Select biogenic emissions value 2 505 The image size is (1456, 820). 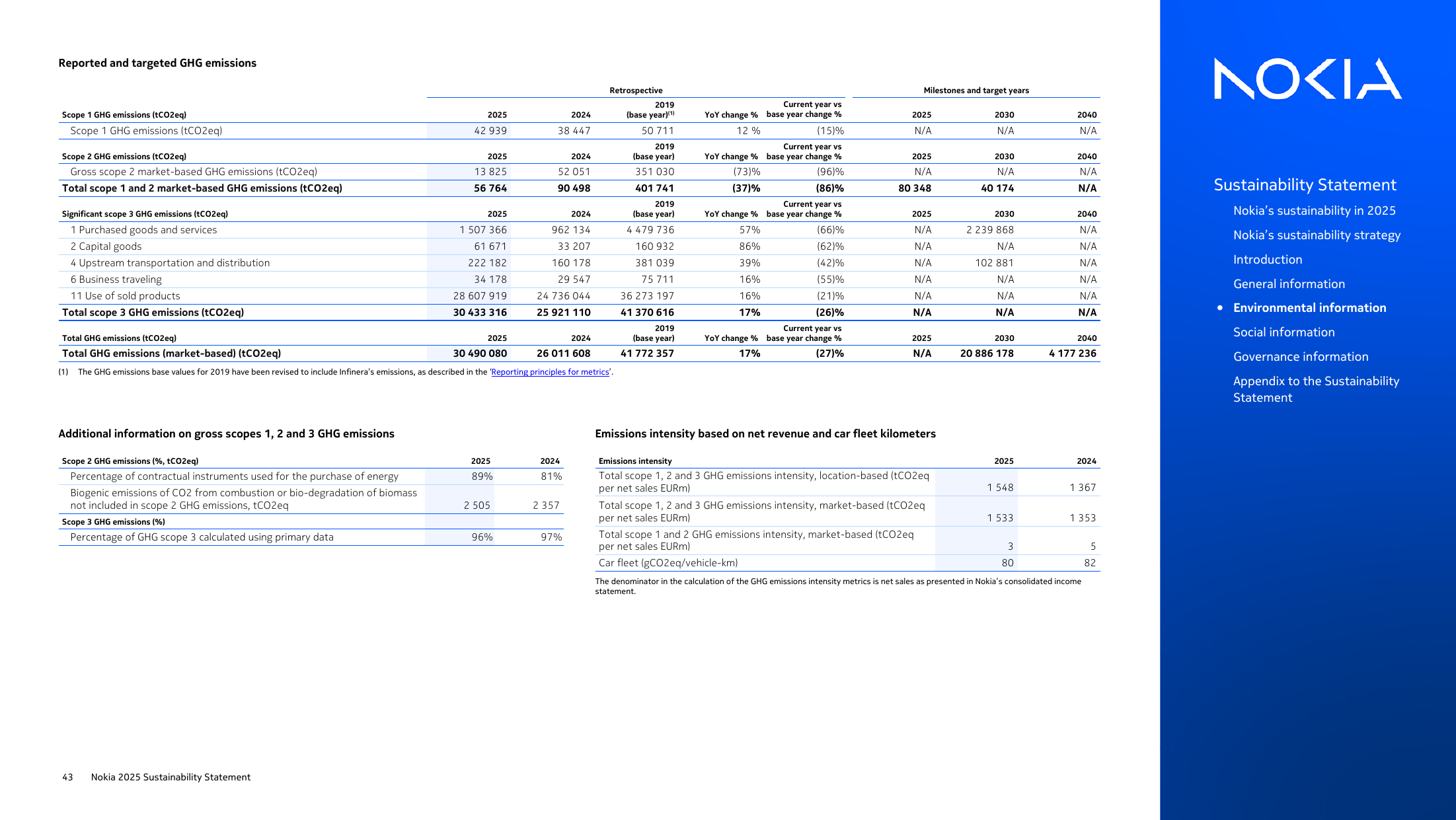click(477, 505)
